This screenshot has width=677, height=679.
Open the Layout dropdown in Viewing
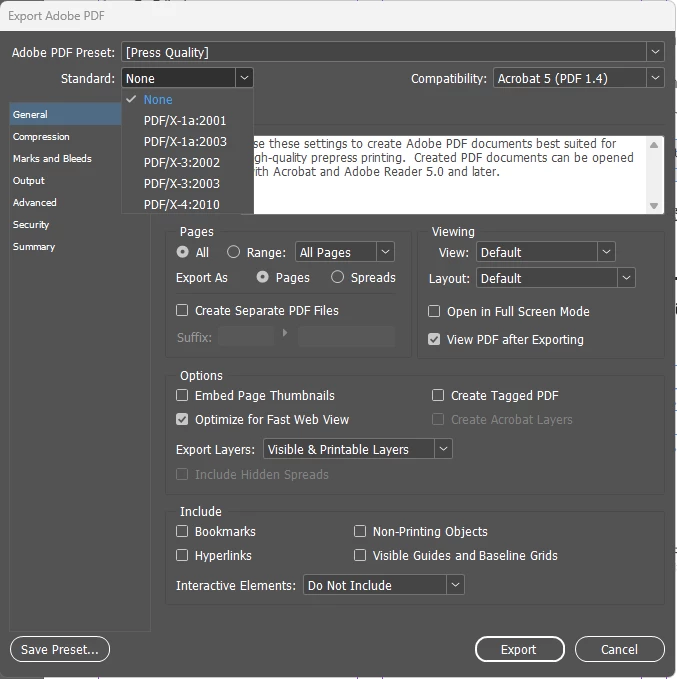coord(556,278)
